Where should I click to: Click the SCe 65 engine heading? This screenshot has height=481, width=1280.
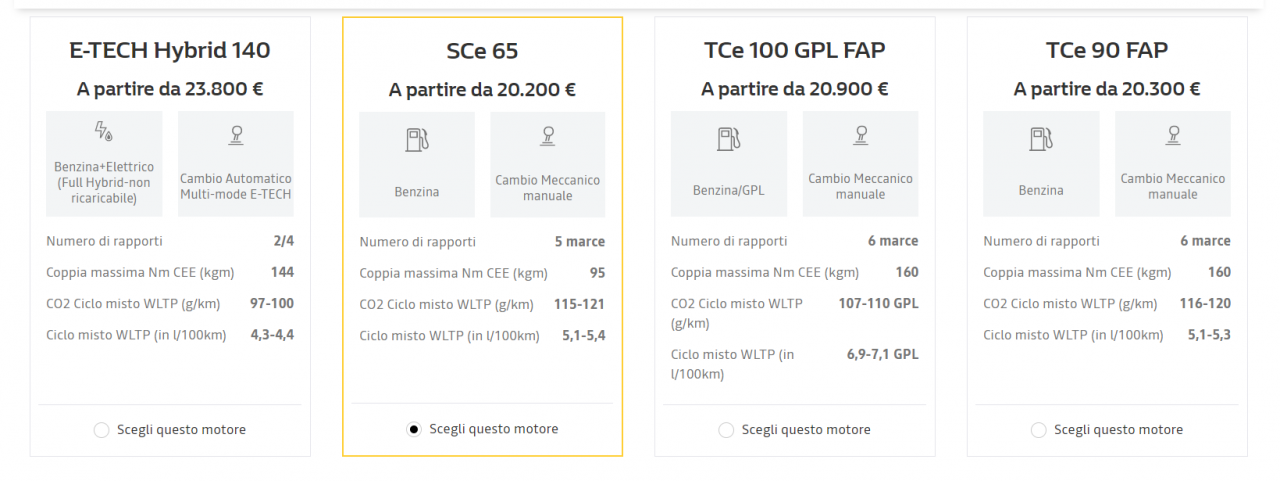tap(482, 51)
